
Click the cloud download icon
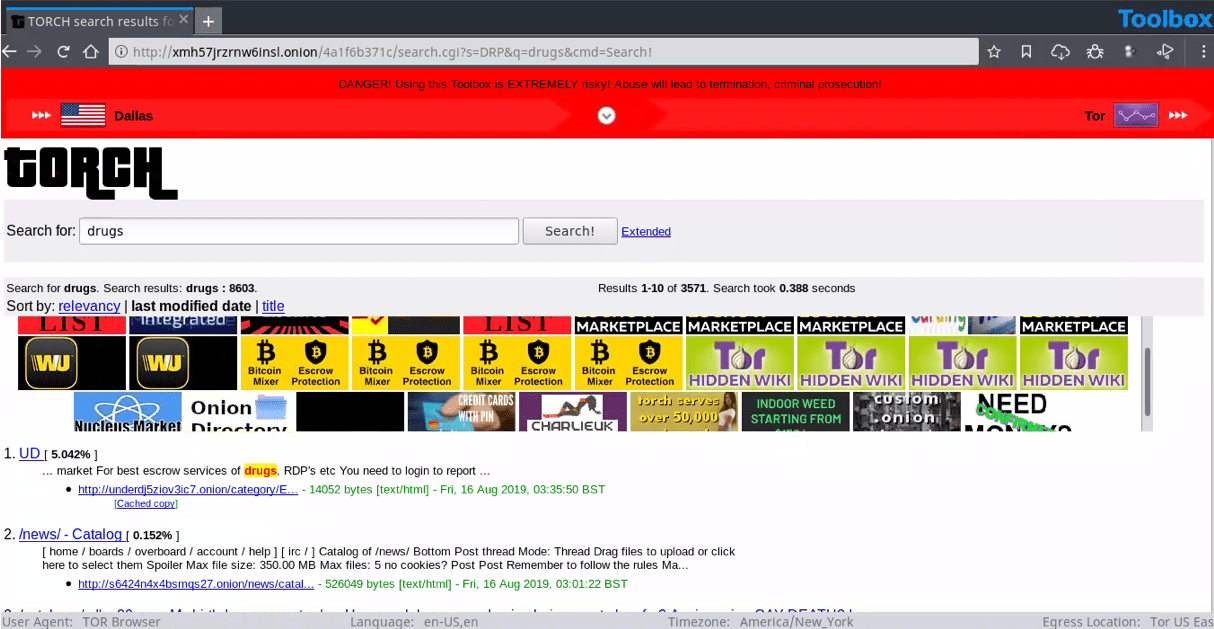click(1060, 51)
